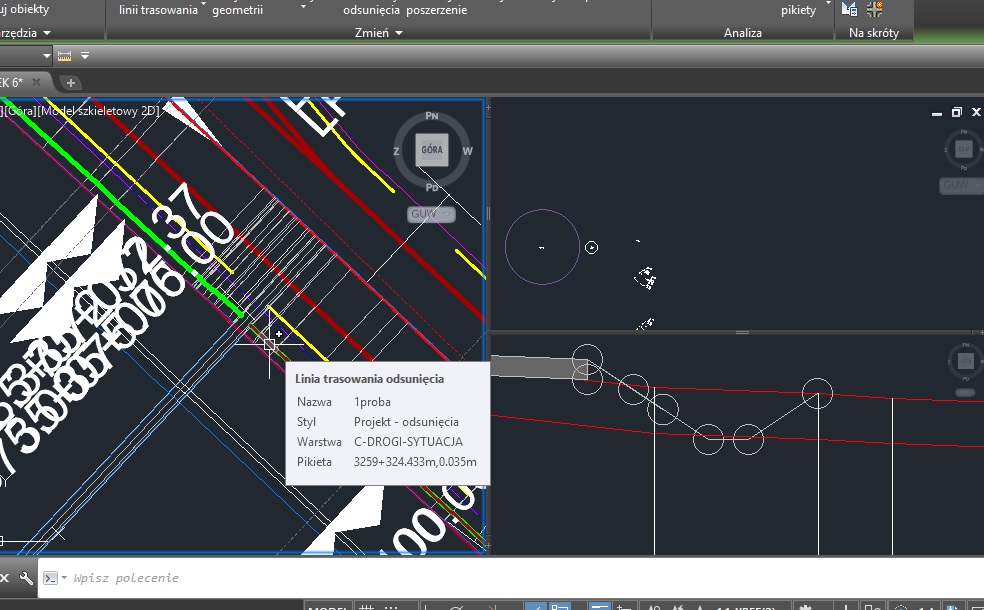Close the command line with X icon
Image resolution: width=984 pixels, height=610 pixels.
pos(4,578)
